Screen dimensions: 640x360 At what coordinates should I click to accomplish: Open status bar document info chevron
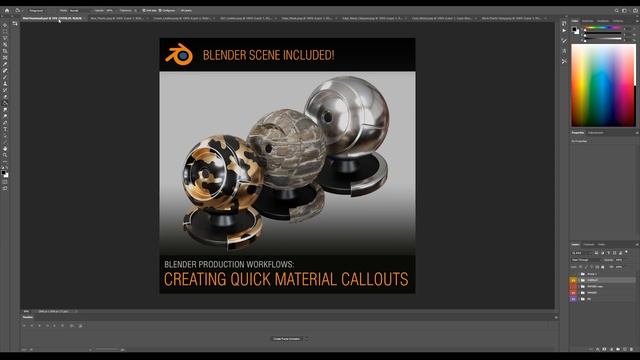76,311
